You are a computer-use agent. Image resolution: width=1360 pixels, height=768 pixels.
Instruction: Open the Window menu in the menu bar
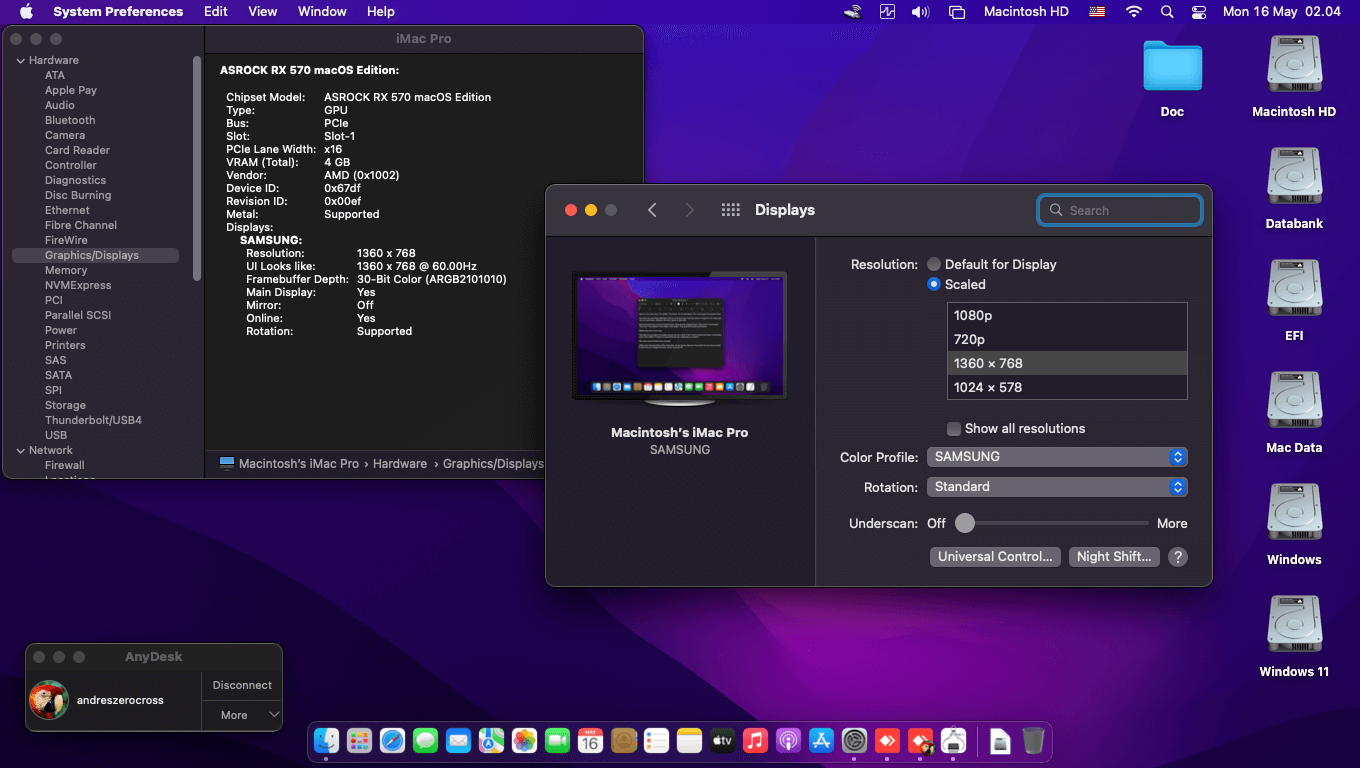[321, 11]
